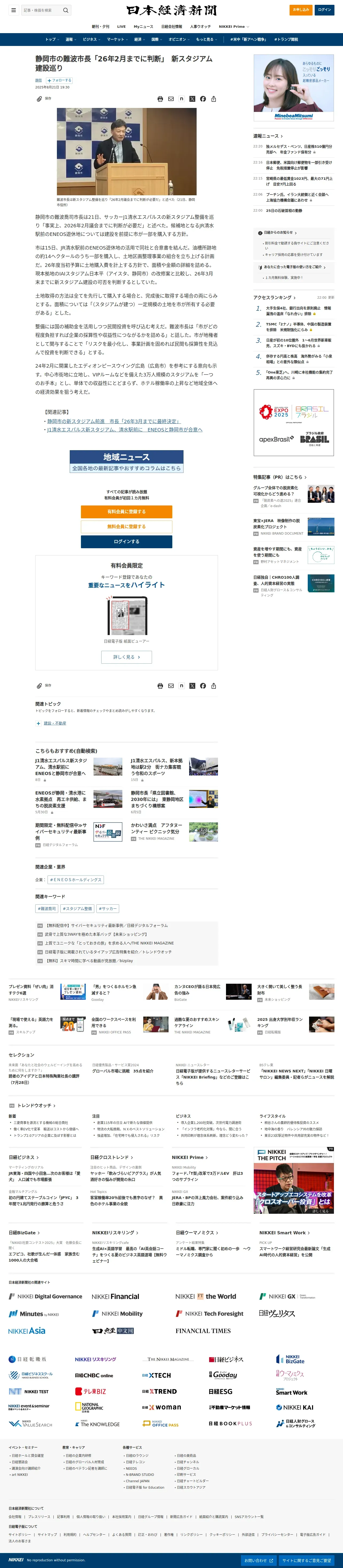Image resolution: width=343 pixels, height=1568 pixels.
Task: Open the アクセスランキング section header
Action: [275, 298]
